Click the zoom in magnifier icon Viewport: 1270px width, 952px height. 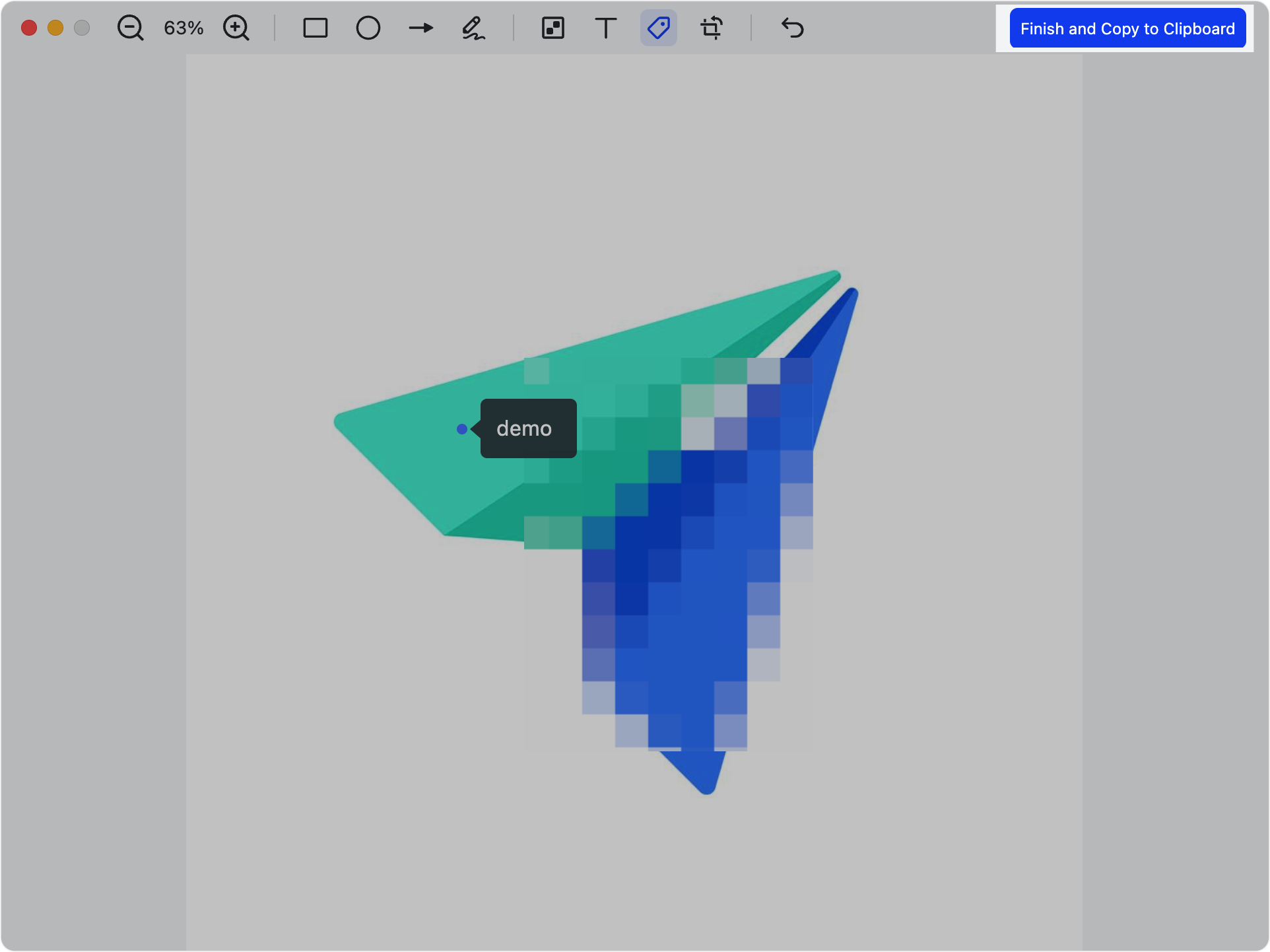pos(236,28)
